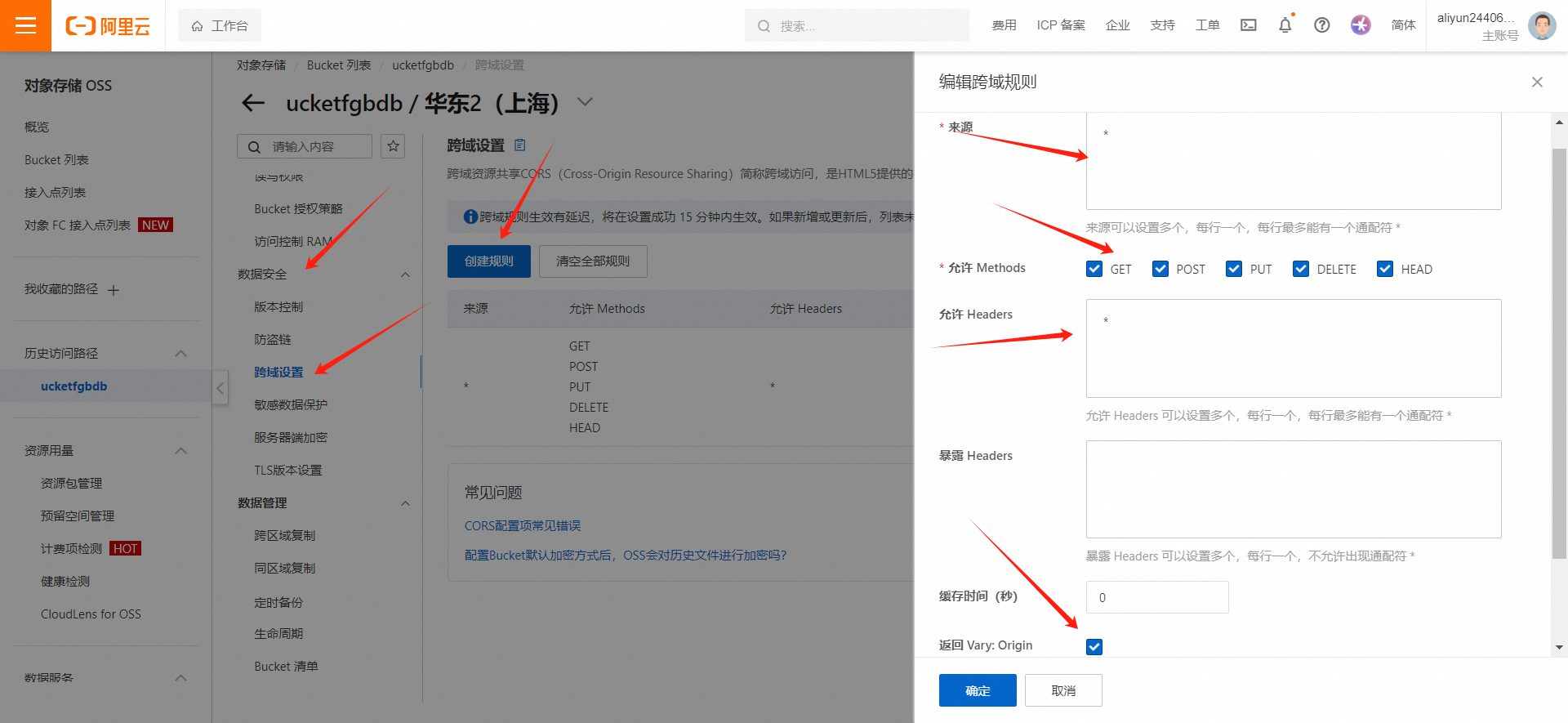Open 防盗链 in bucket menu
Screen dimensions: 1568x723
pyautogui.click(x=272, y=340)
